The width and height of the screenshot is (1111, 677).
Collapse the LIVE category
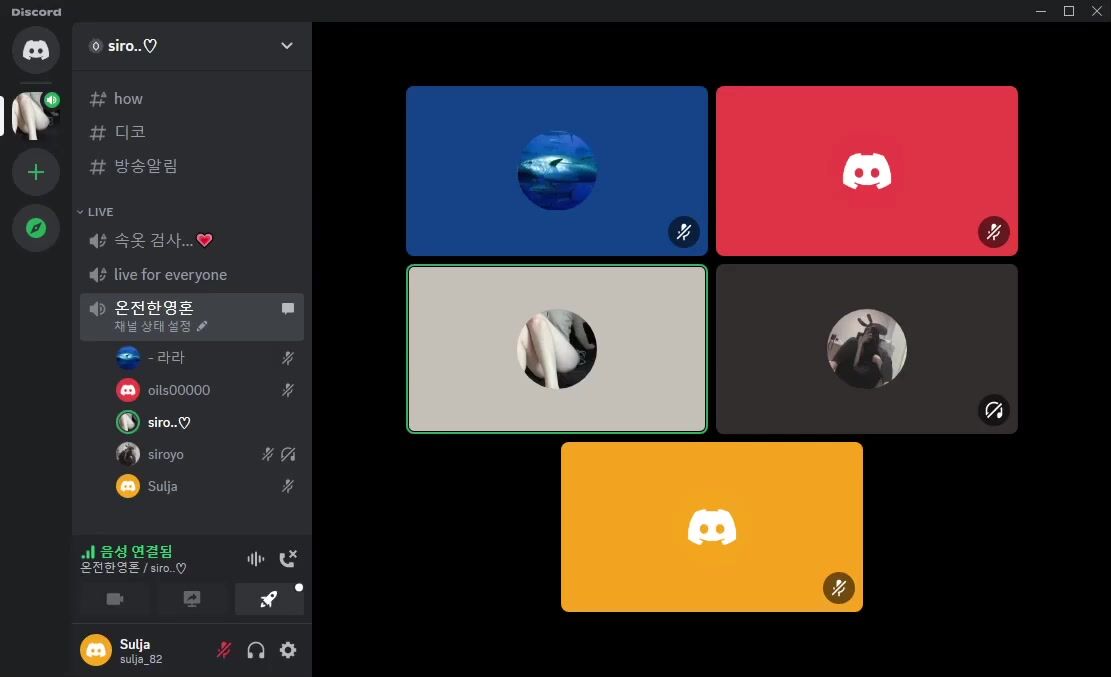point(95,212)
